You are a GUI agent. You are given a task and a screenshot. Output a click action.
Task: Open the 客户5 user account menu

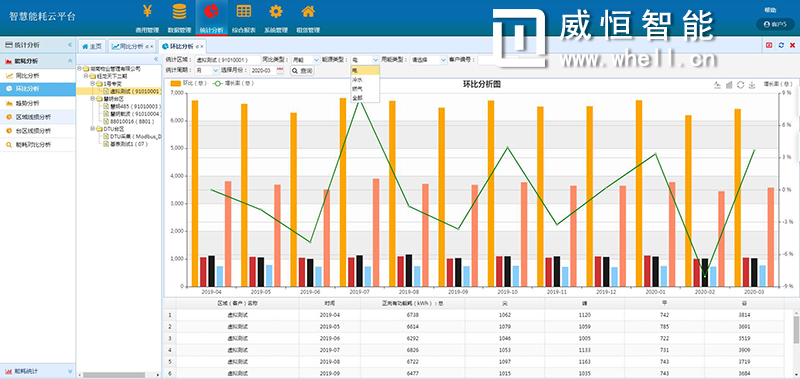(775, 24)
